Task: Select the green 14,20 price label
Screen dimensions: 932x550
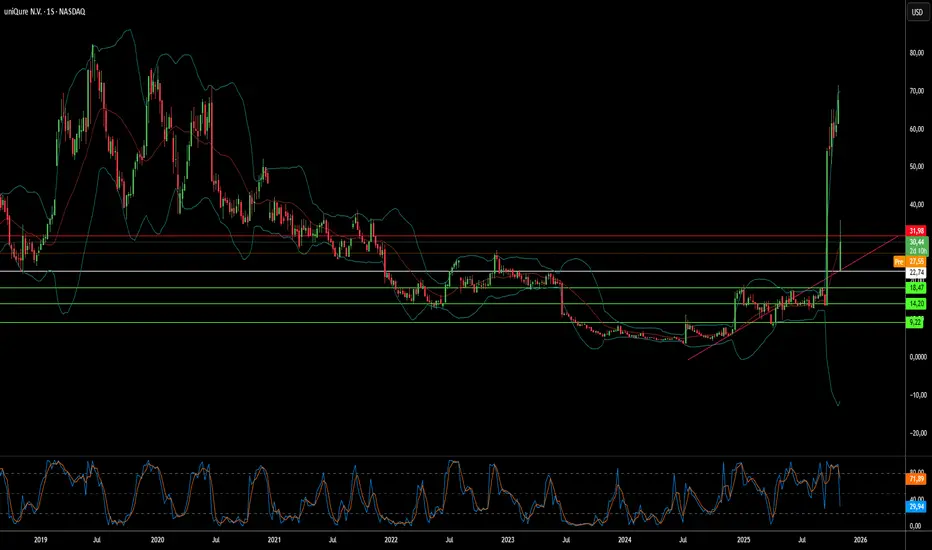Action: tap(917, 303)
